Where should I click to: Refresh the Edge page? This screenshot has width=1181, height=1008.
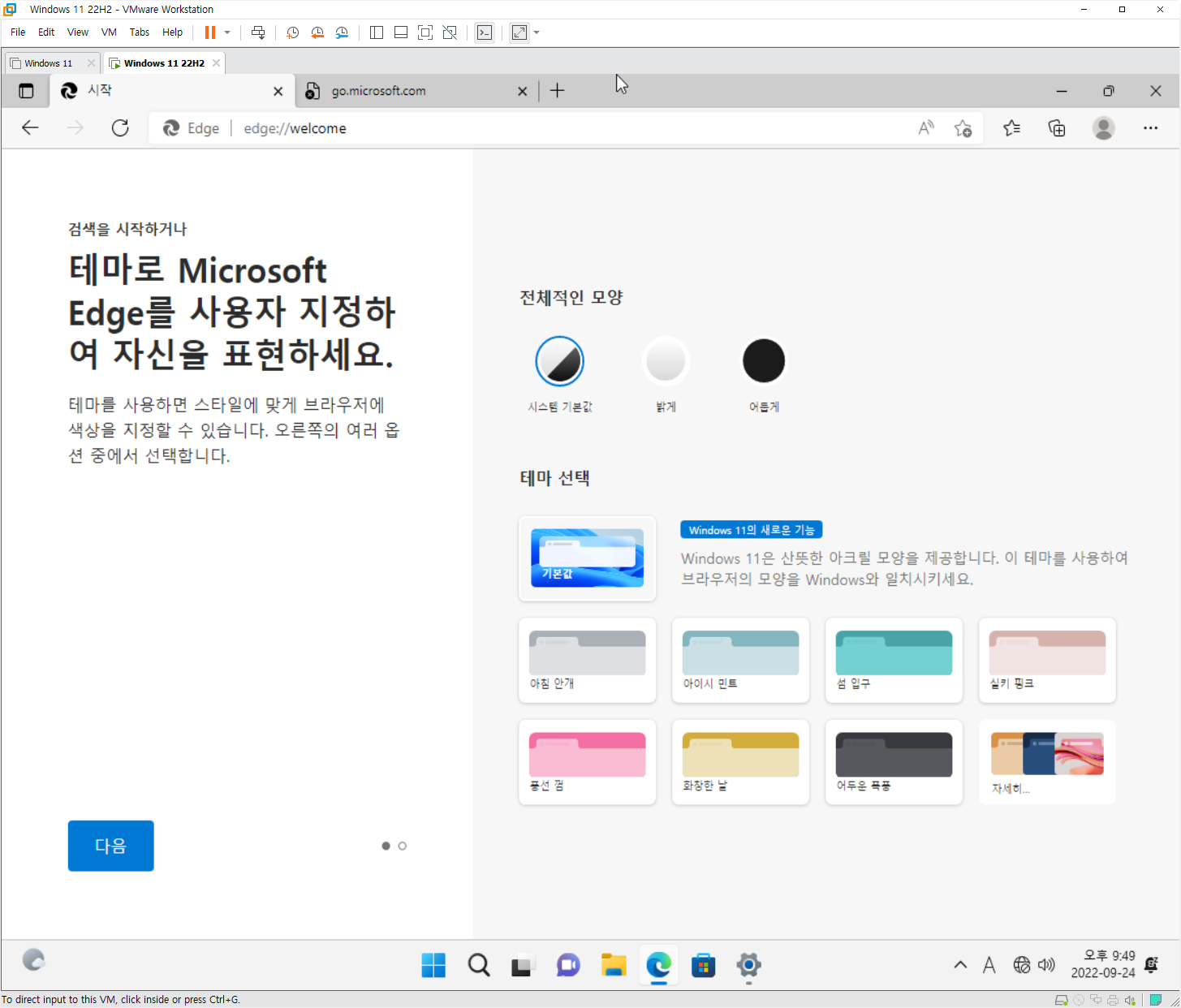(x=120, y=128)
